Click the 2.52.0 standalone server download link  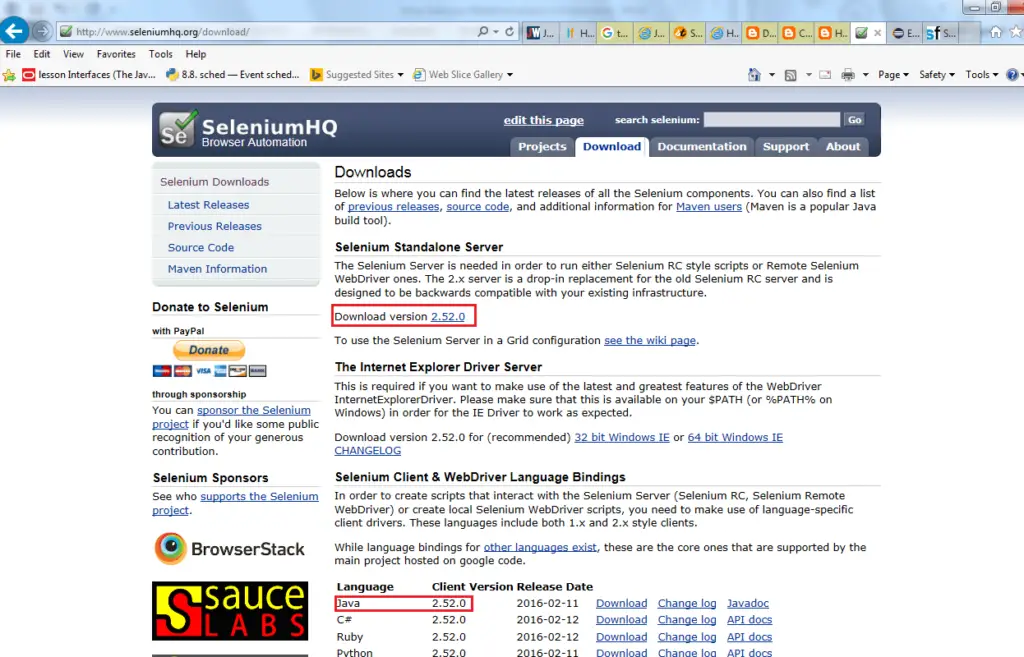[x=447, y=317]
